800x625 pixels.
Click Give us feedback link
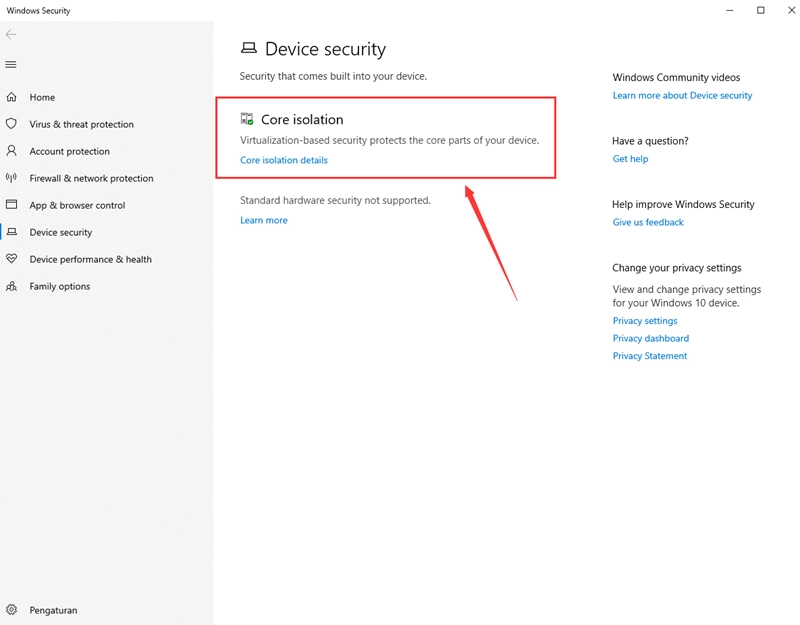pyautogui.click(x=648, y=222)
